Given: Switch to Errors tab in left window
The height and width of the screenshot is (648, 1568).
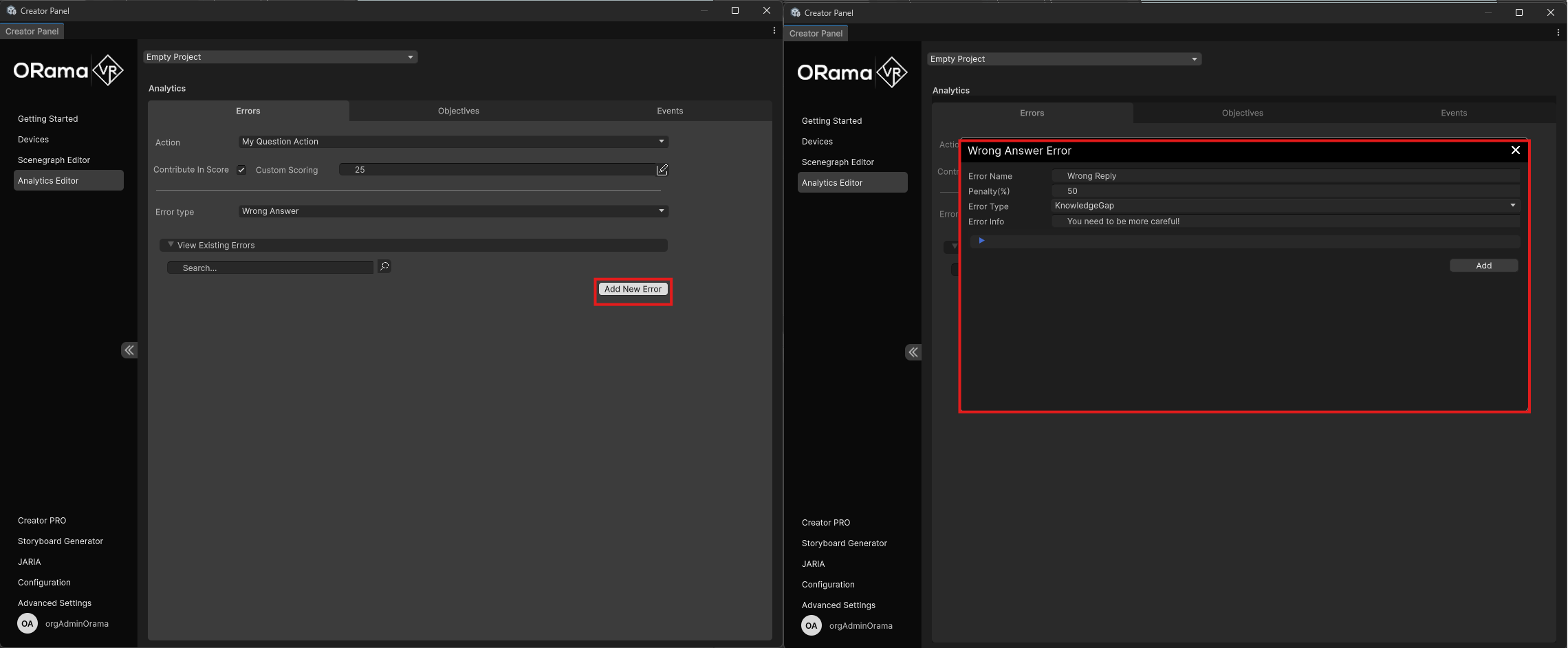Looking at the screenshot, I should click(x=248, y=111).
